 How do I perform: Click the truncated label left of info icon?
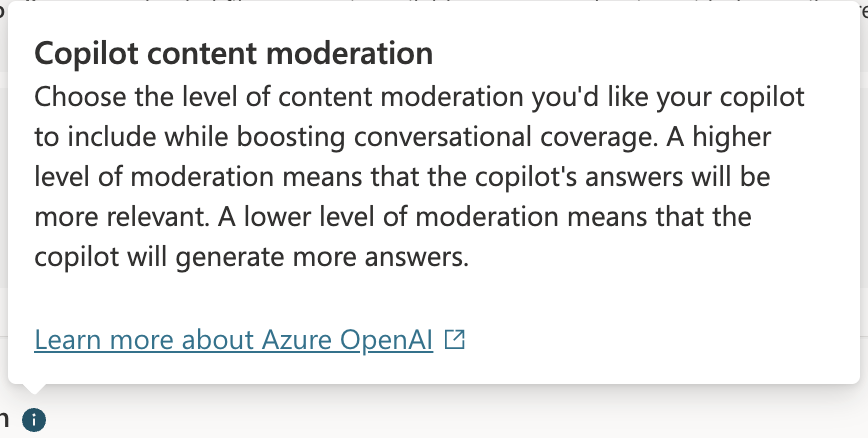coord(4,420)
